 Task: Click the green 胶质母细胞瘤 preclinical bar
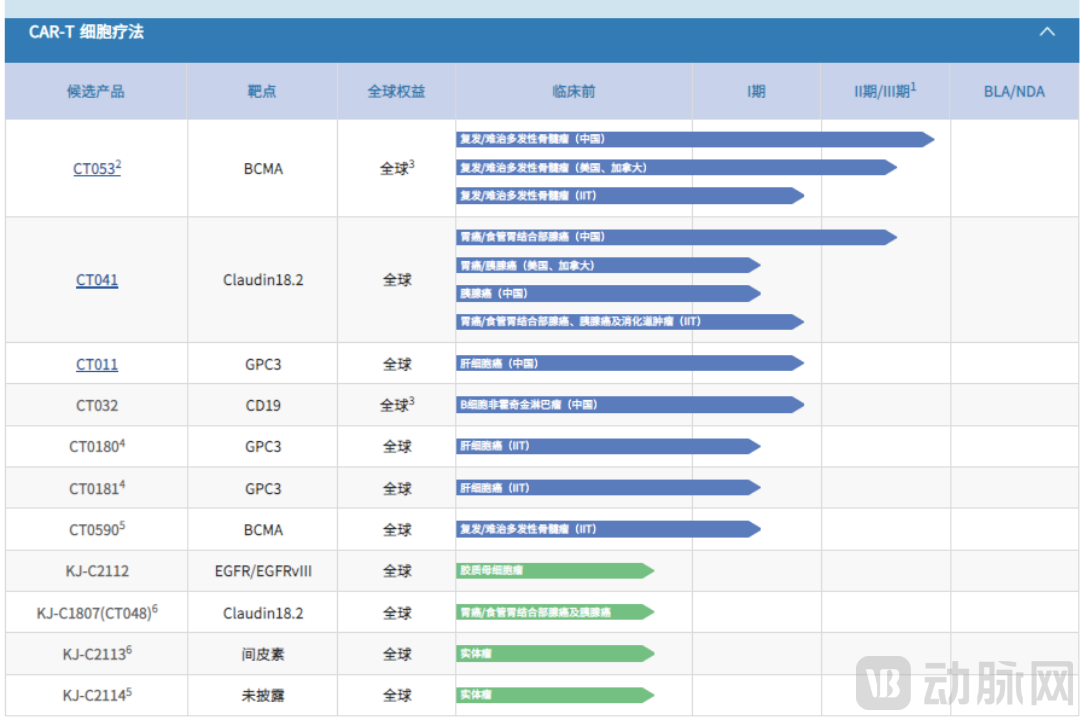[554, 571]
